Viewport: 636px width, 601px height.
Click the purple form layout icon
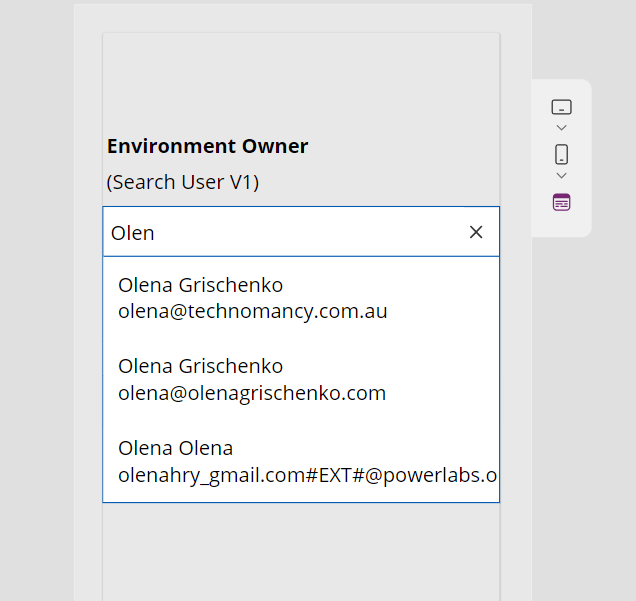(561, 202)
